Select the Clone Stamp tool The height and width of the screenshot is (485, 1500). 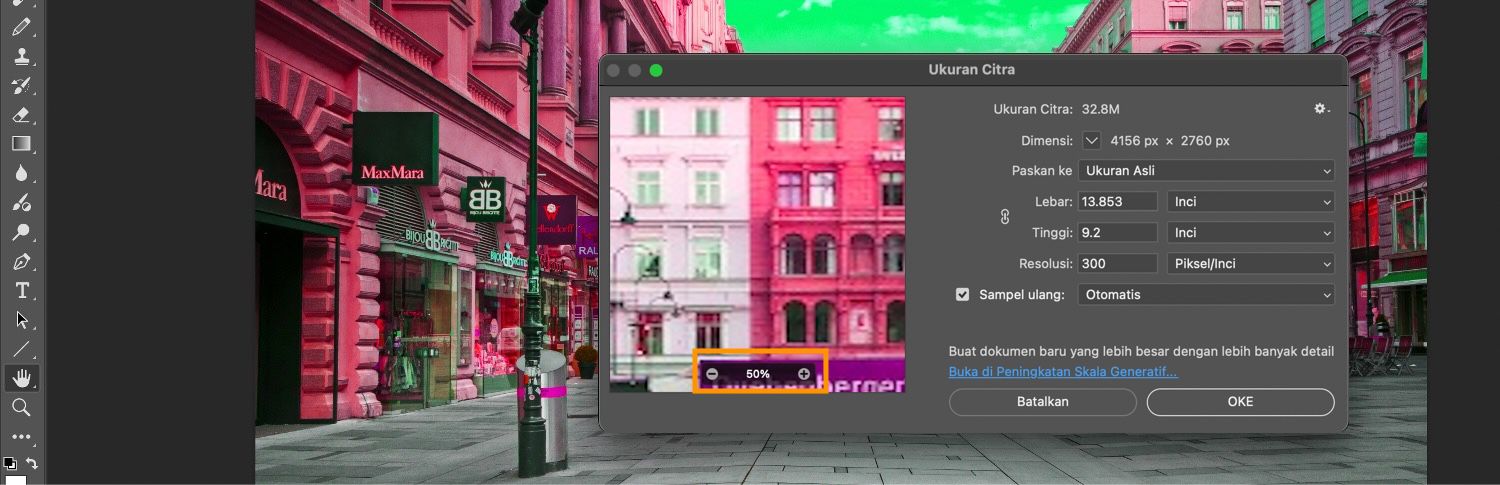(21, 57)
